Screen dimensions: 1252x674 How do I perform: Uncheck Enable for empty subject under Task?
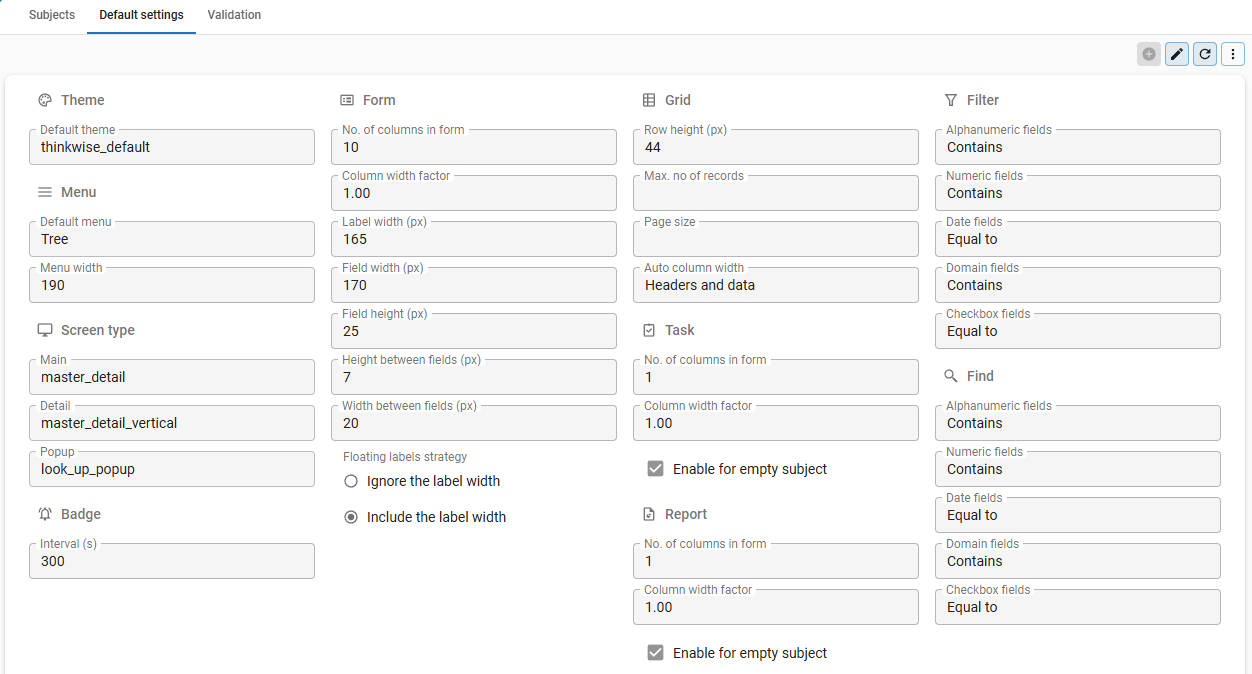tap(655, 468)
